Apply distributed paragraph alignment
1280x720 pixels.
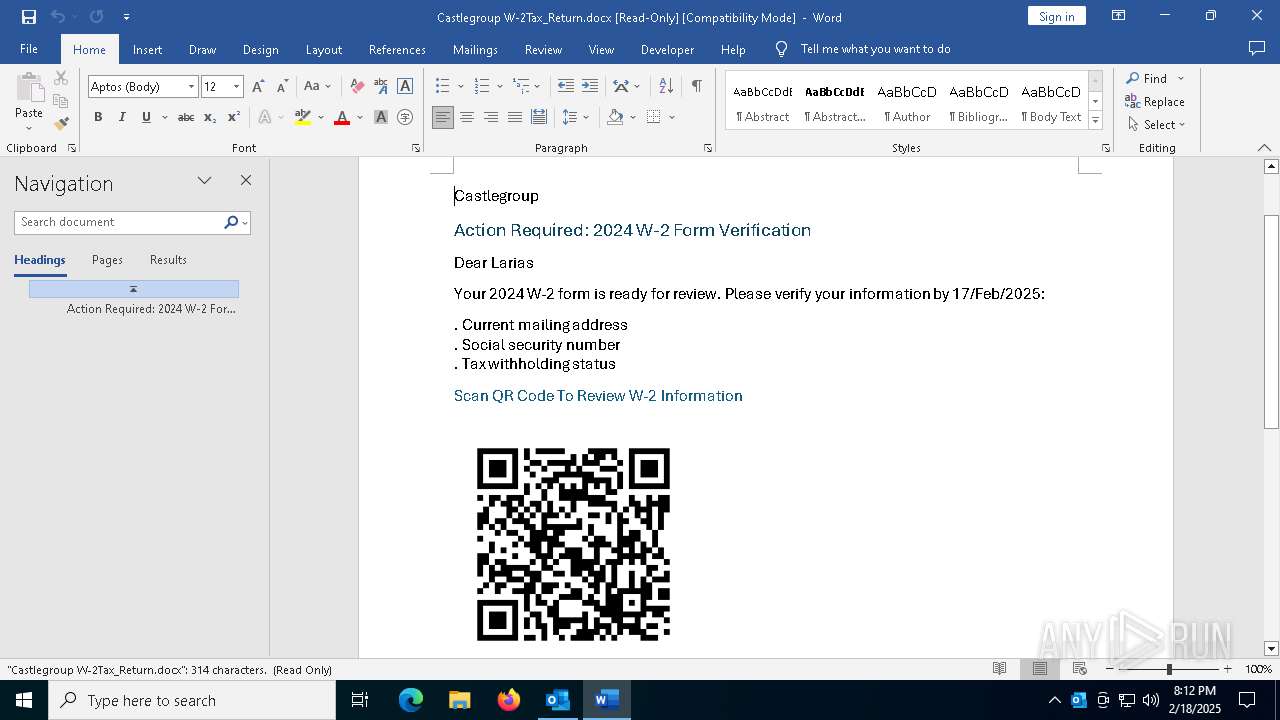click(x=539, y=117)
